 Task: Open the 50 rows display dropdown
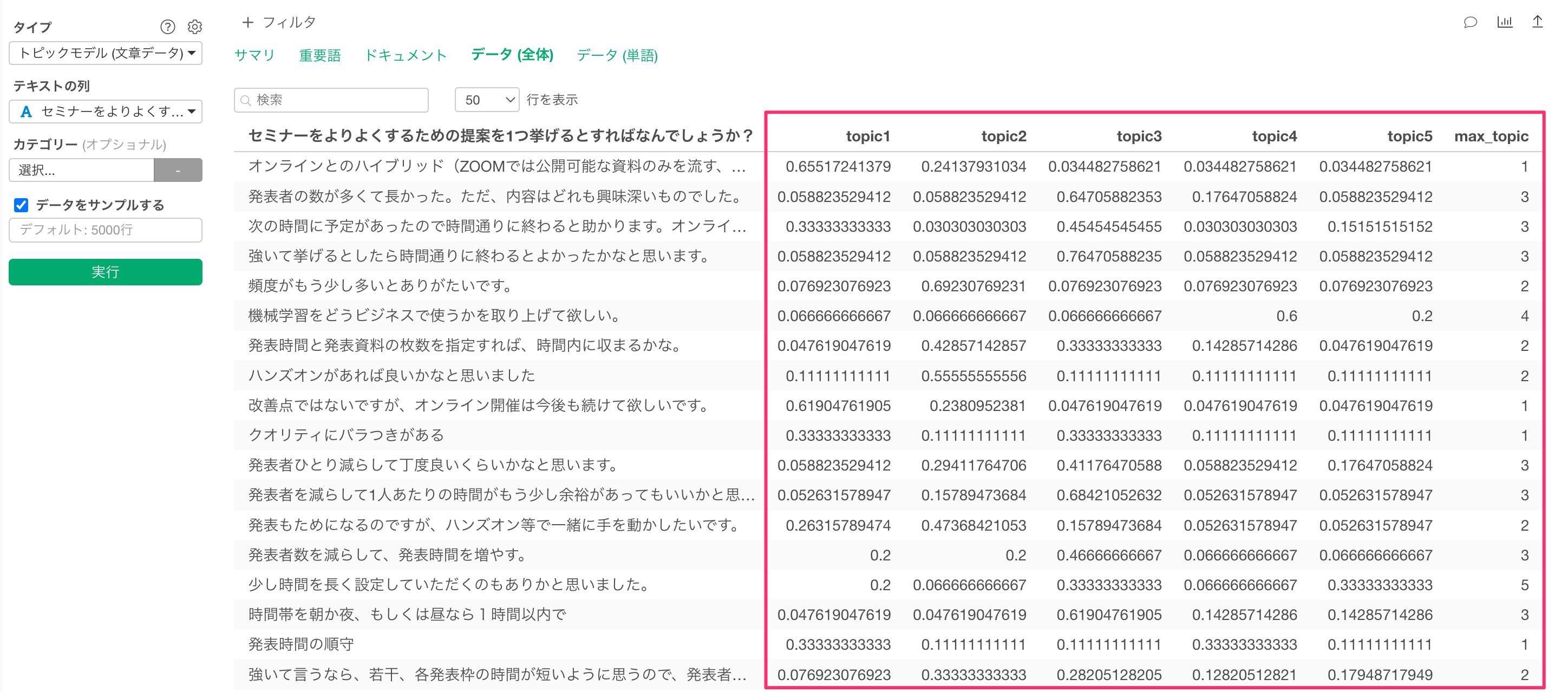486,100
